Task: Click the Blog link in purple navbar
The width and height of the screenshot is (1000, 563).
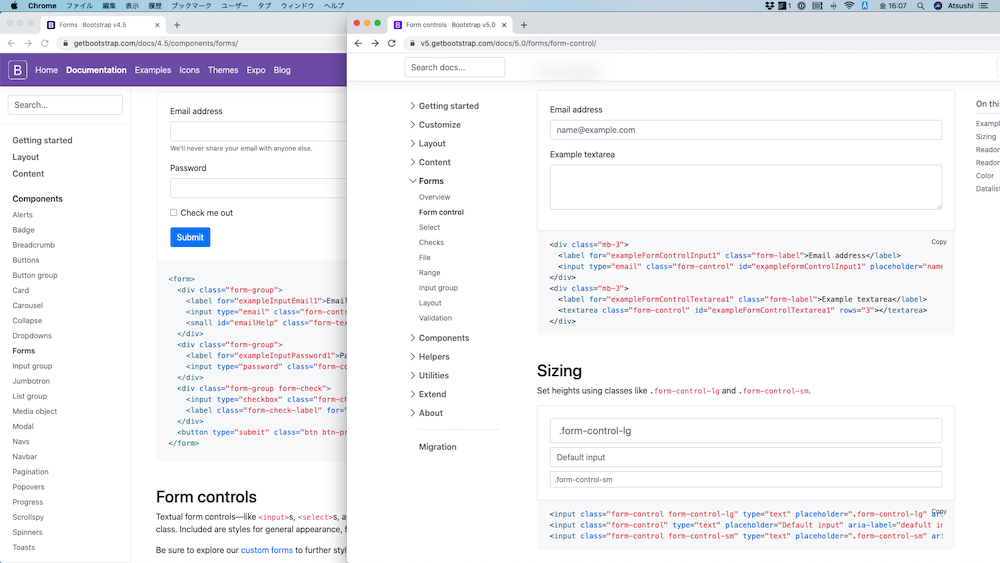Action: 282,70
